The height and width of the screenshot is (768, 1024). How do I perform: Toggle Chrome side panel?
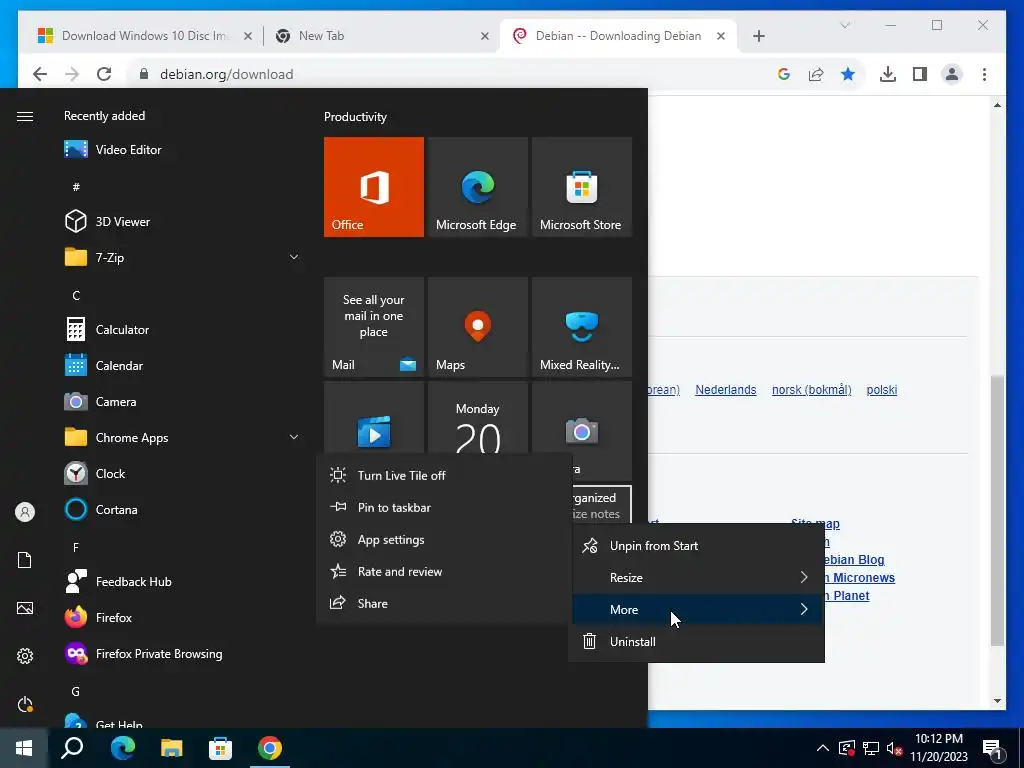click(920, 74)
